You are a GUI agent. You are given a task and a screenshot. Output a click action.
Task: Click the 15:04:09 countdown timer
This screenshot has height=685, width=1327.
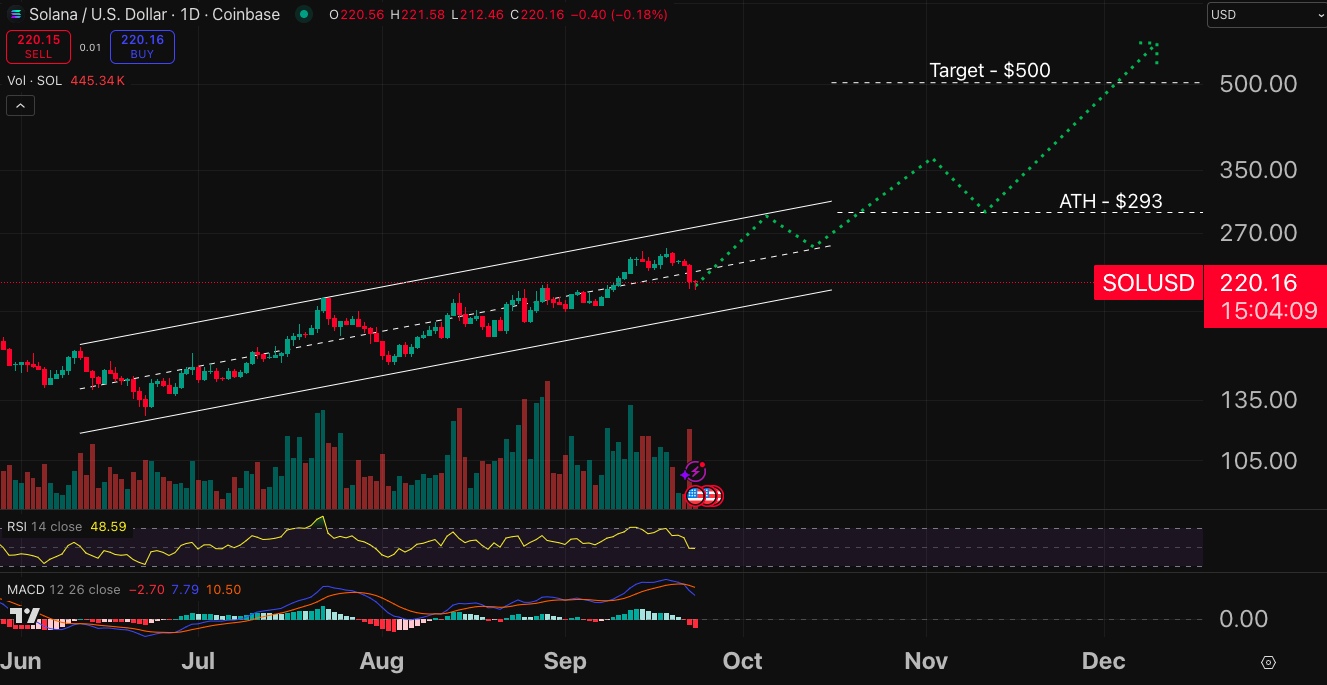coord(1264,311)
